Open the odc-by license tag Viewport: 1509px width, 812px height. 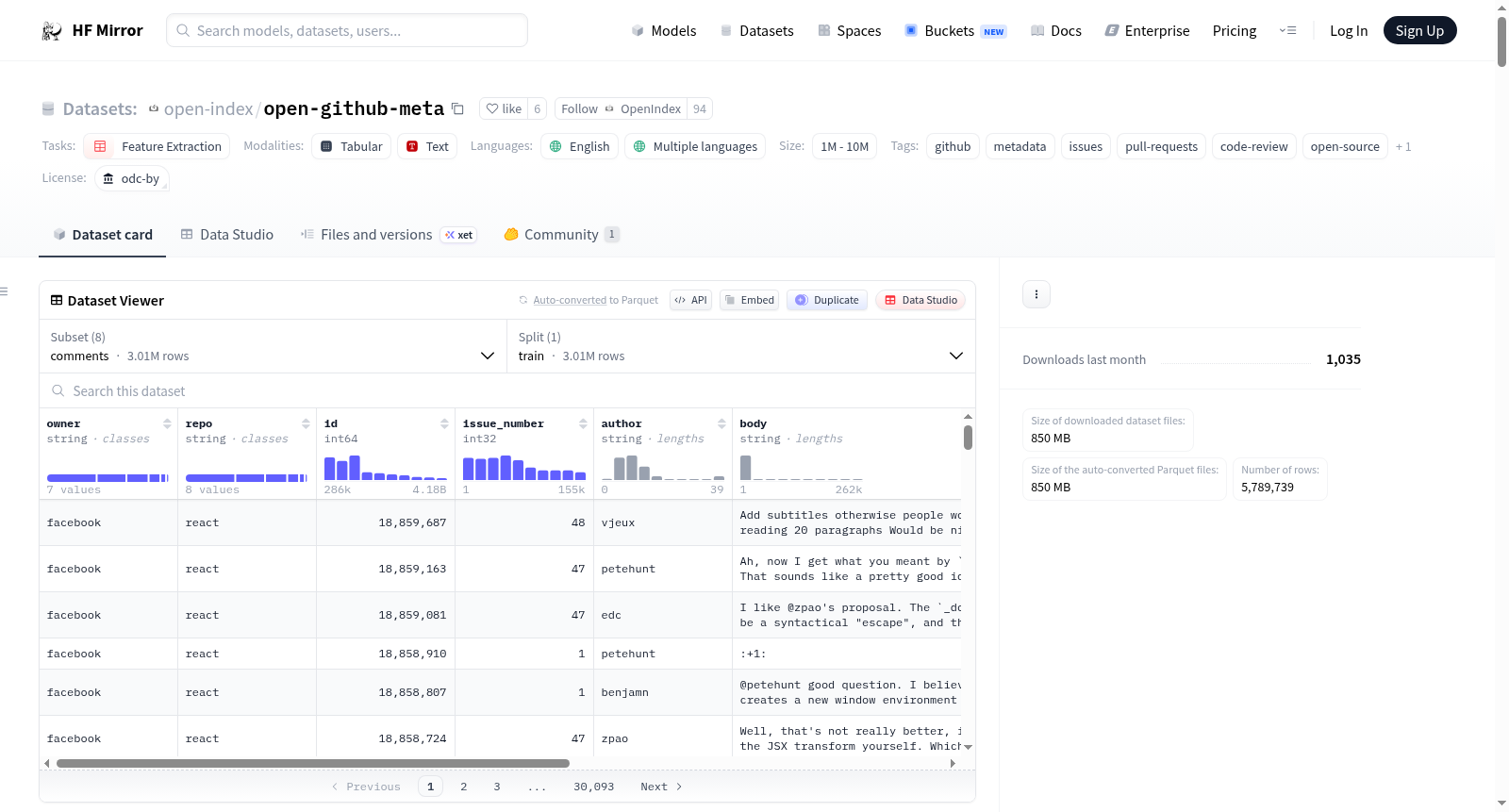point(132,178)
